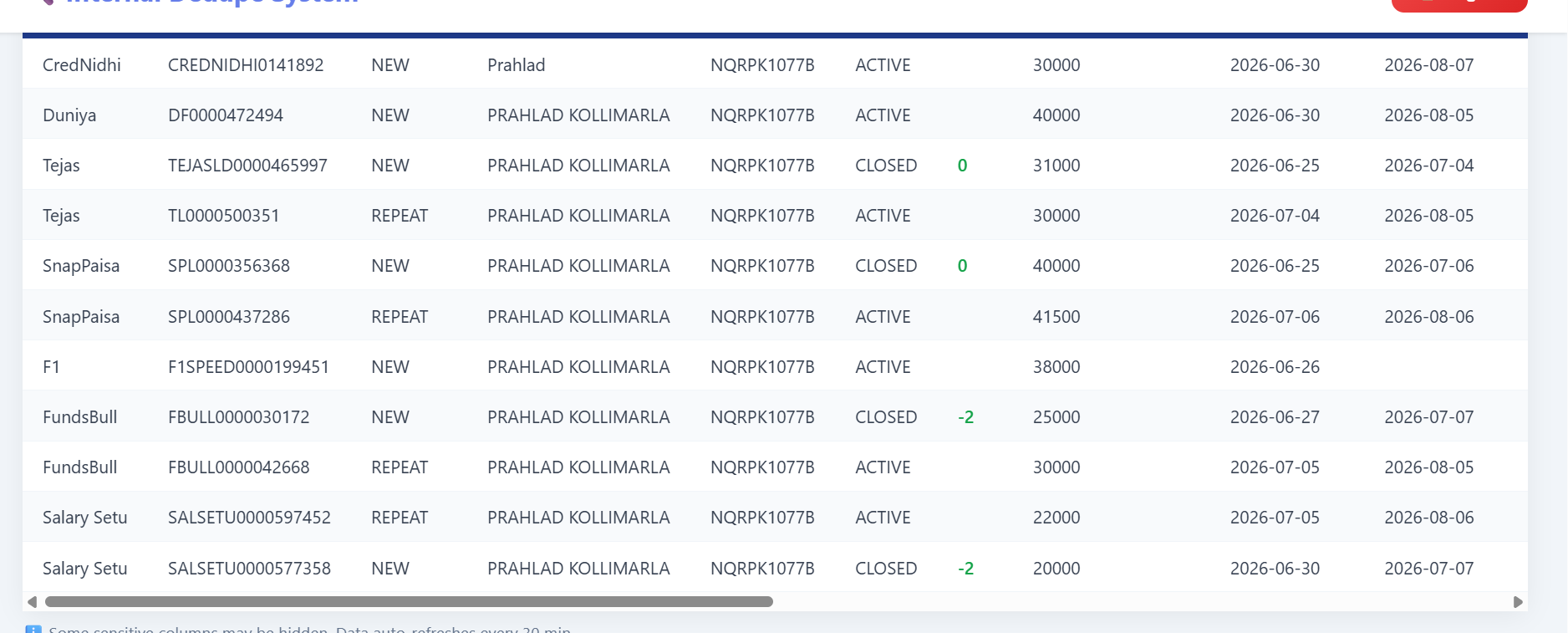Click amount 41500 in SnapPaisa row

tap(1056, 317)
